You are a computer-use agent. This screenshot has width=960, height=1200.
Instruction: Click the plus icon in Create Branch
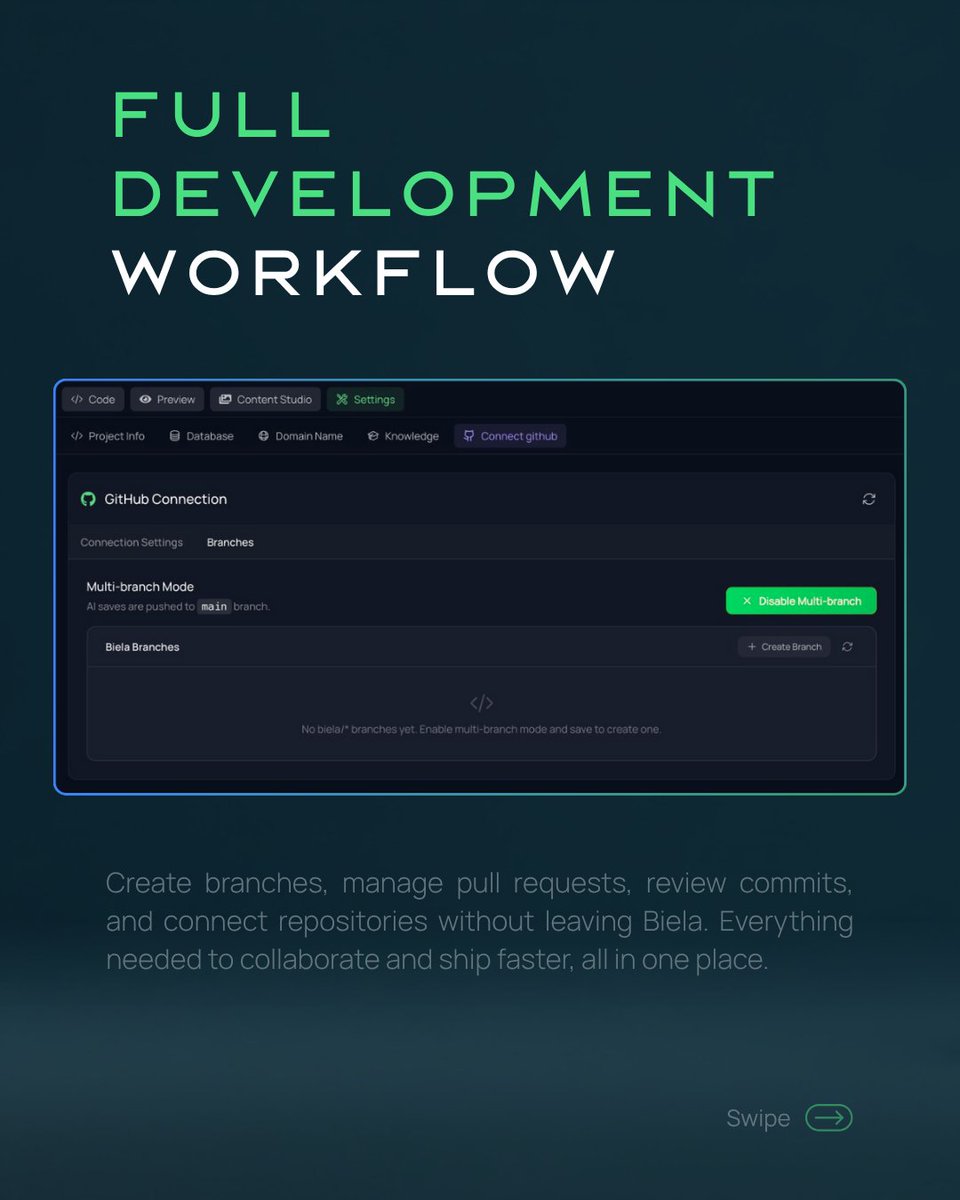(x=752, y=647)
